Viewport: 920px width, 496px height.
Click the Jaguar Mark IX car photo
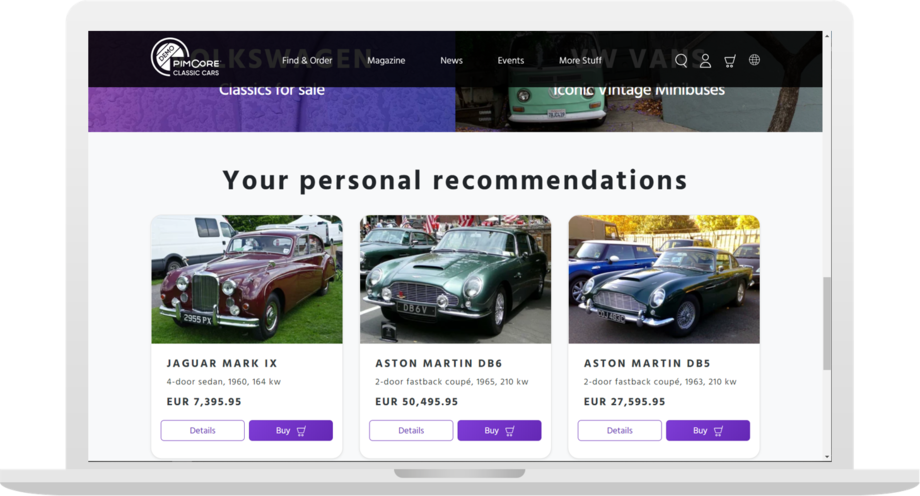tap(247, 279)
